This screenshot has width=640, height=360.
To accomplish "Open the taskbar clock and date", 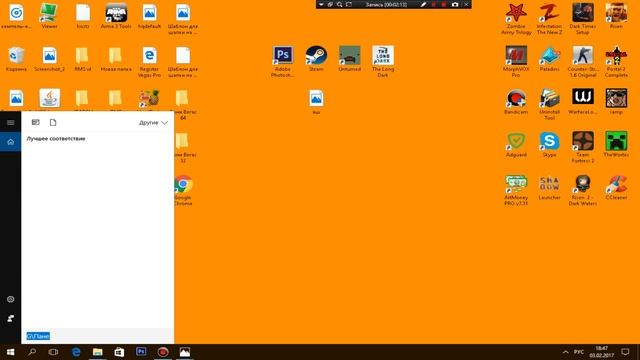I will tap(602, 352).
